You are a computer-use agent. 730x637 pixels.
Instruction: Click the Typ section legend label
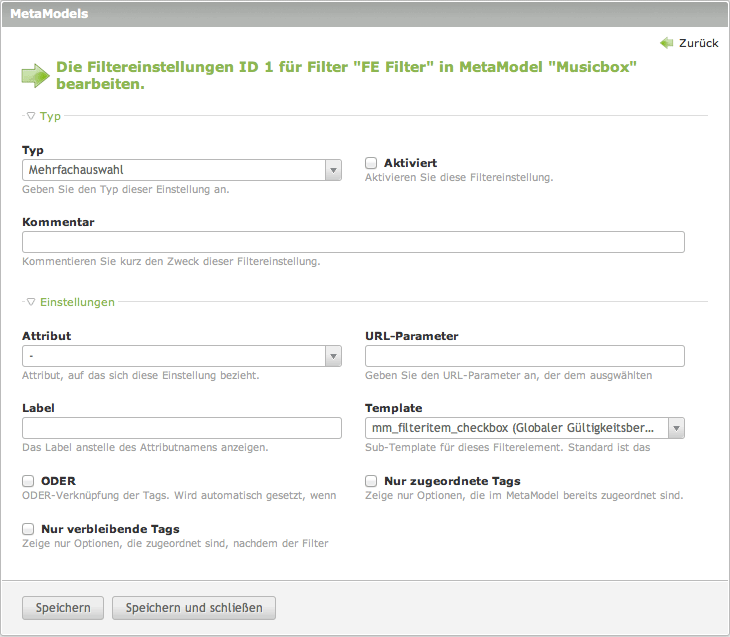(x=50, y=116)
